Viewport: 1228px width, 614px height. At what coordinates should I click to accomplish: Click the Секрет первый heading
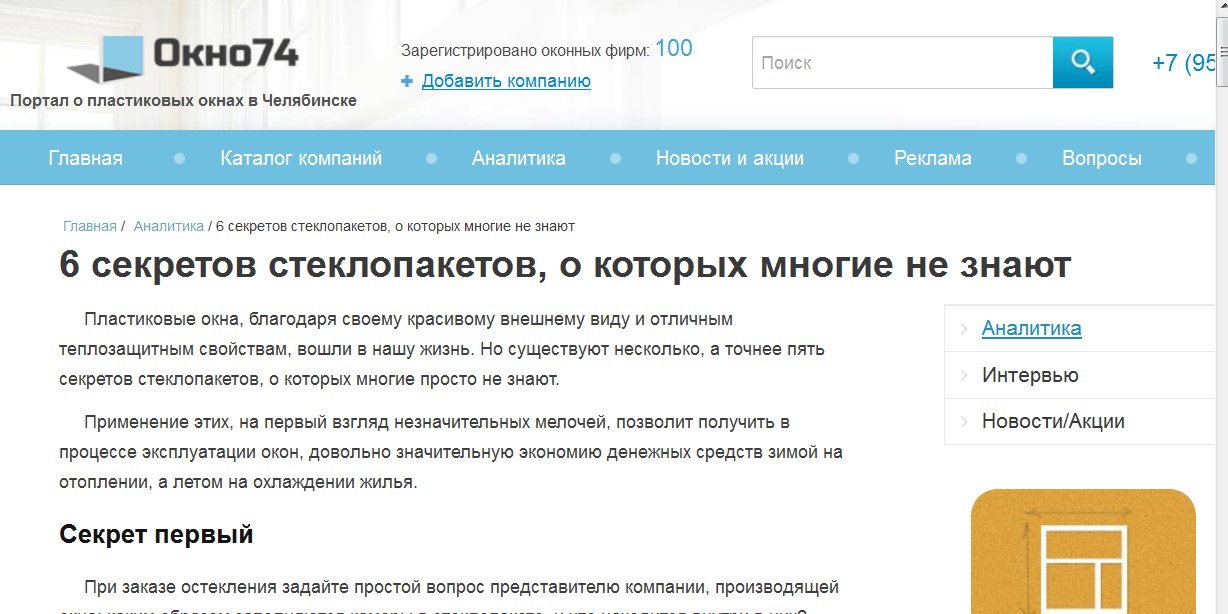[156, 535]
